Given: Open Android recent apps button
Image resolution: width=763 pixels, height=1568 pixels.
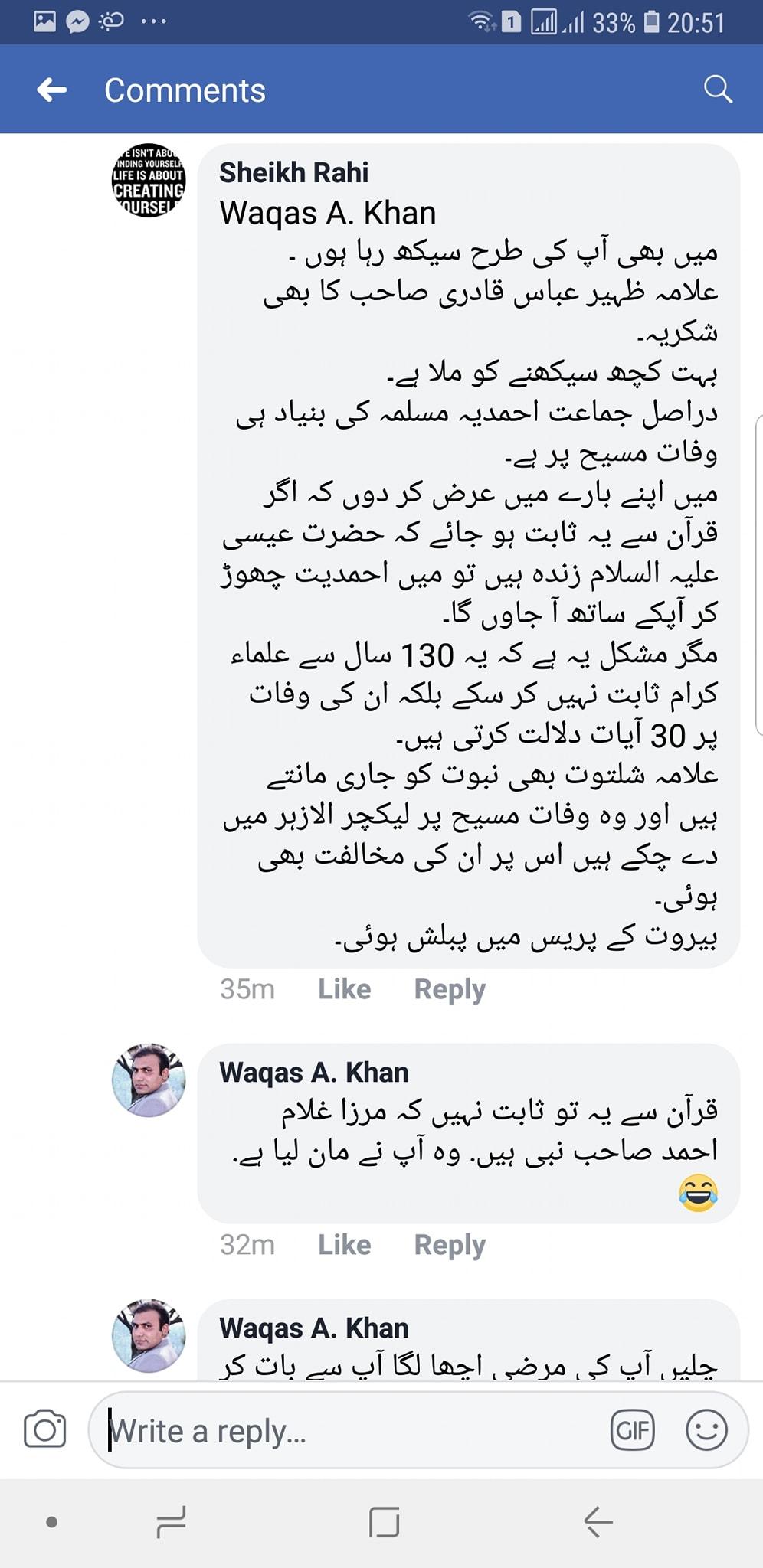Looking at the screenshot, I should tap(171, 1521).
